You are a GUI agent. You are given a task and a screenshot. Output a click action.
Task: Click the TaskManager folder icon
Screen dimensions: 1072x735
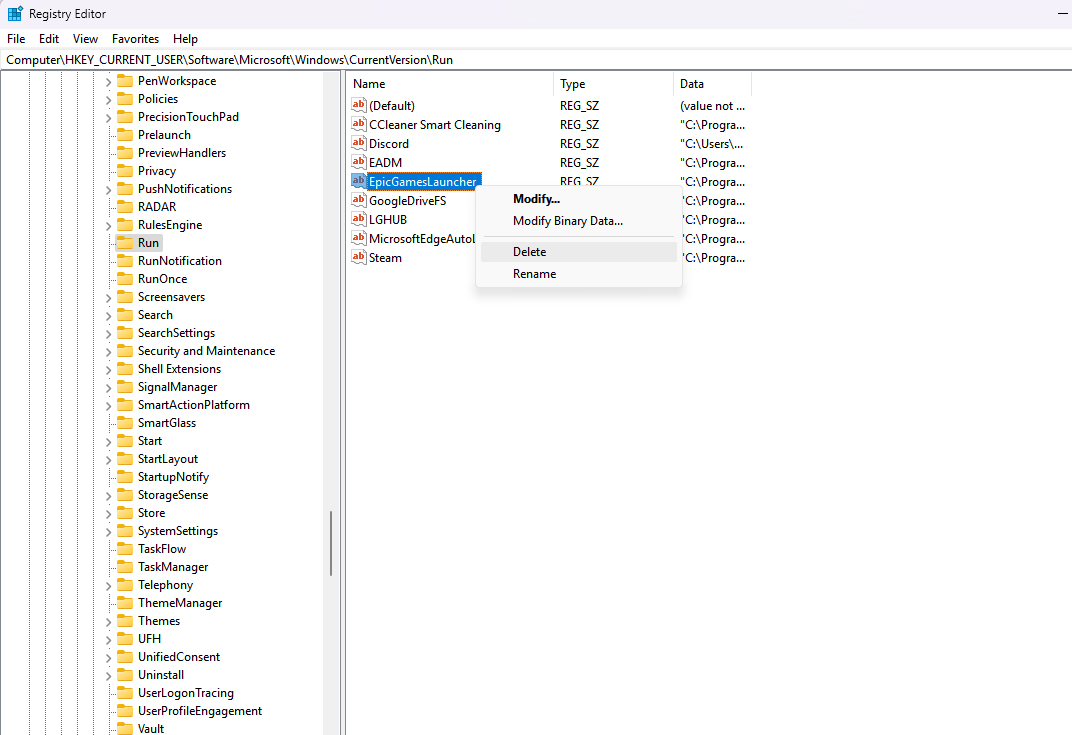point(125,567)
